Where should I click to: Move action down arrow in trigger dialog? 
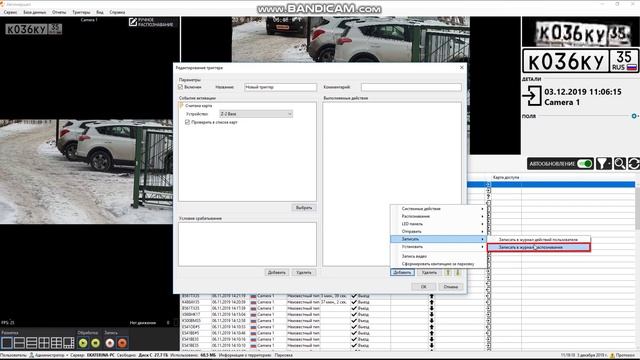point(458,272)
